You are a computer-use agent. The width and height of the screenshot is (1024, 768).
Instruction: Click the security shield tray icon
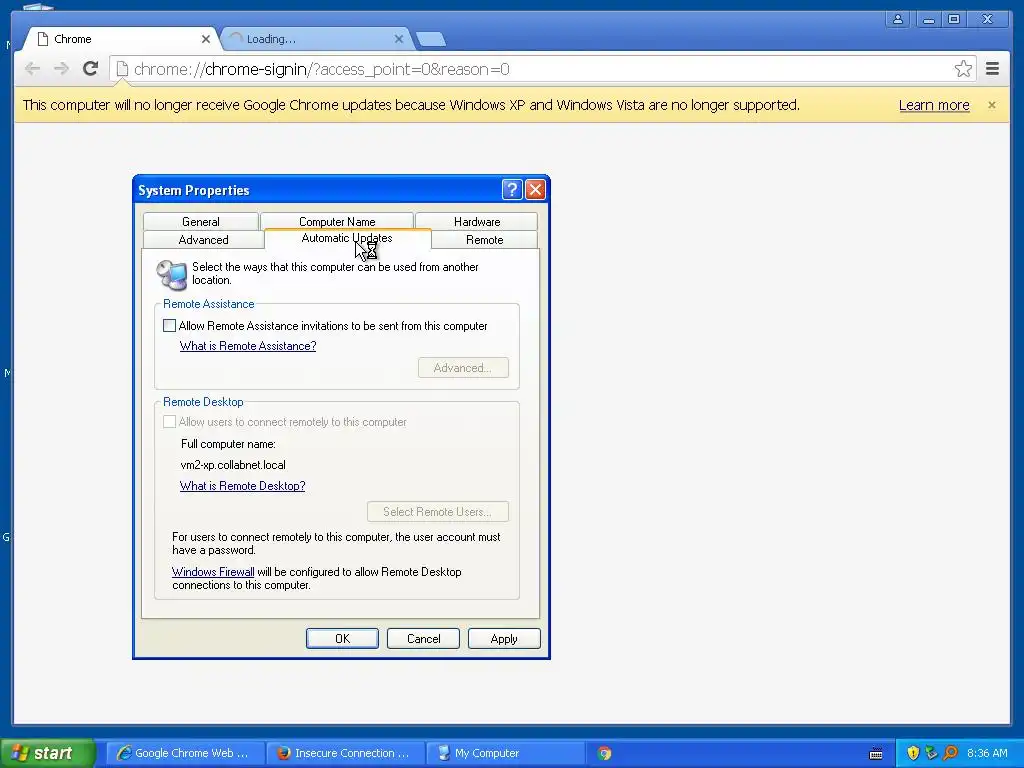pyautogui.click(x=913, y=753)
